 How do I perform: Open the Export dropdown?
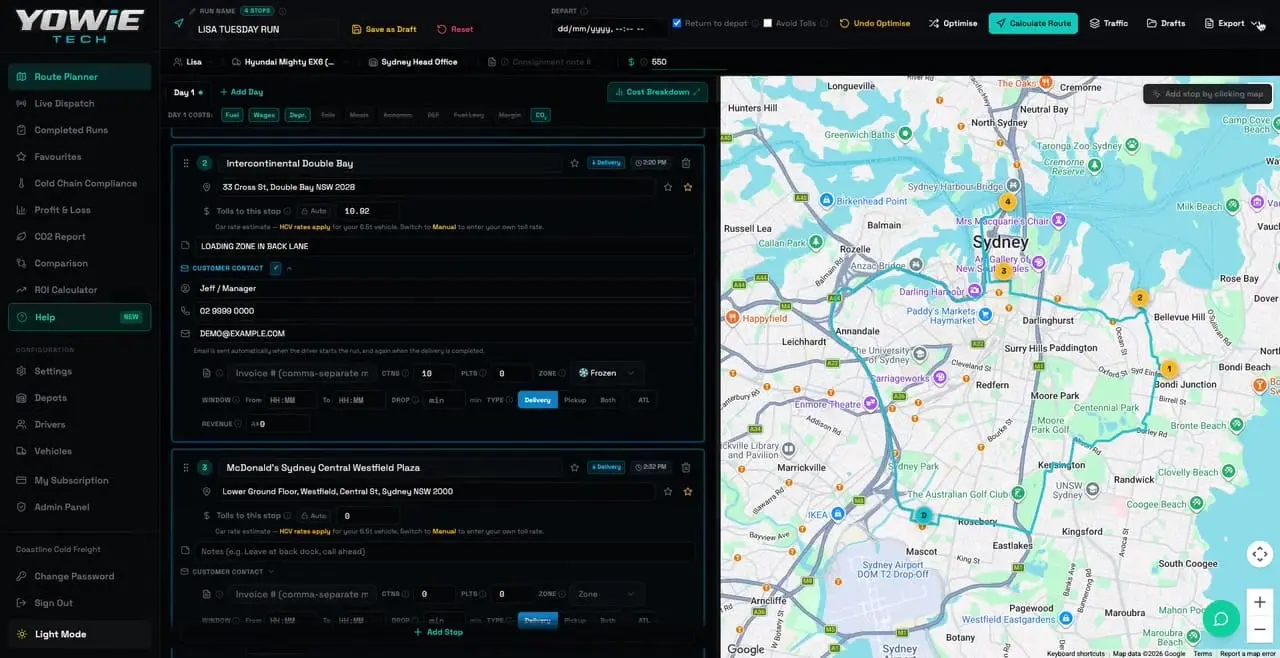[x=1231, y=23]
